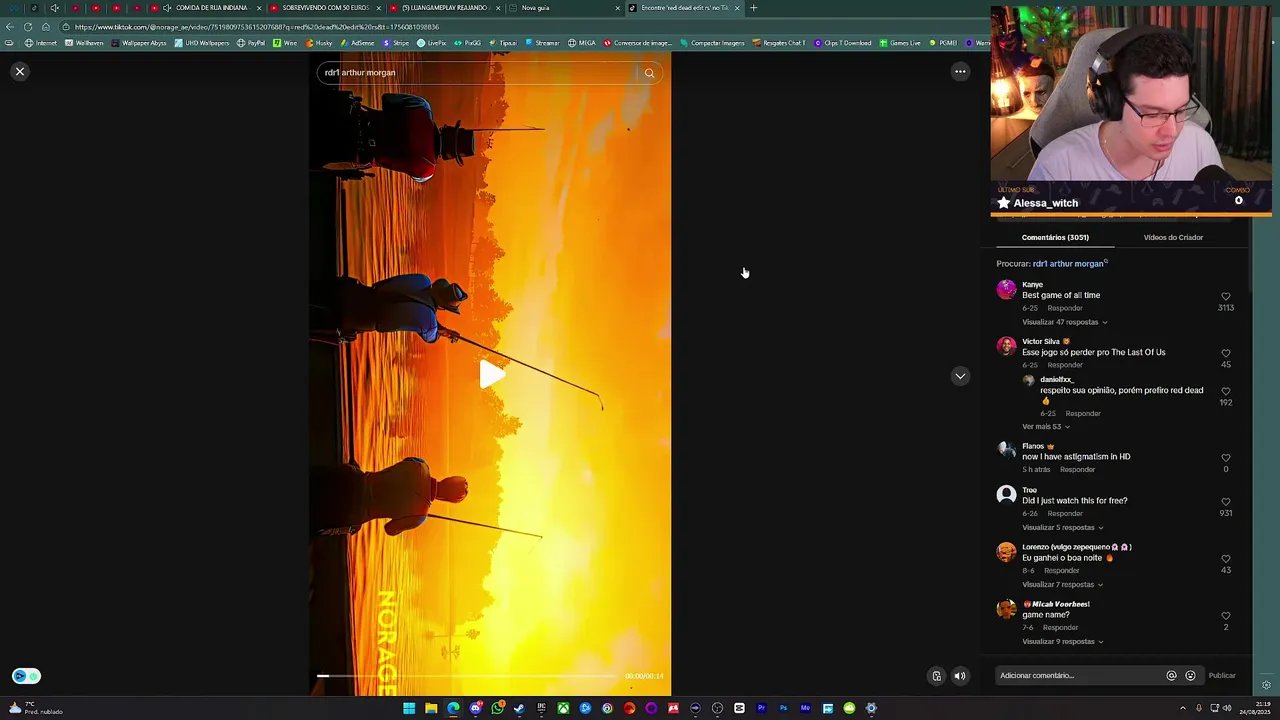Viewport: 1280px width, 720px height.
Task: Play the video with the center play button
Action: [x=491, y=375]
